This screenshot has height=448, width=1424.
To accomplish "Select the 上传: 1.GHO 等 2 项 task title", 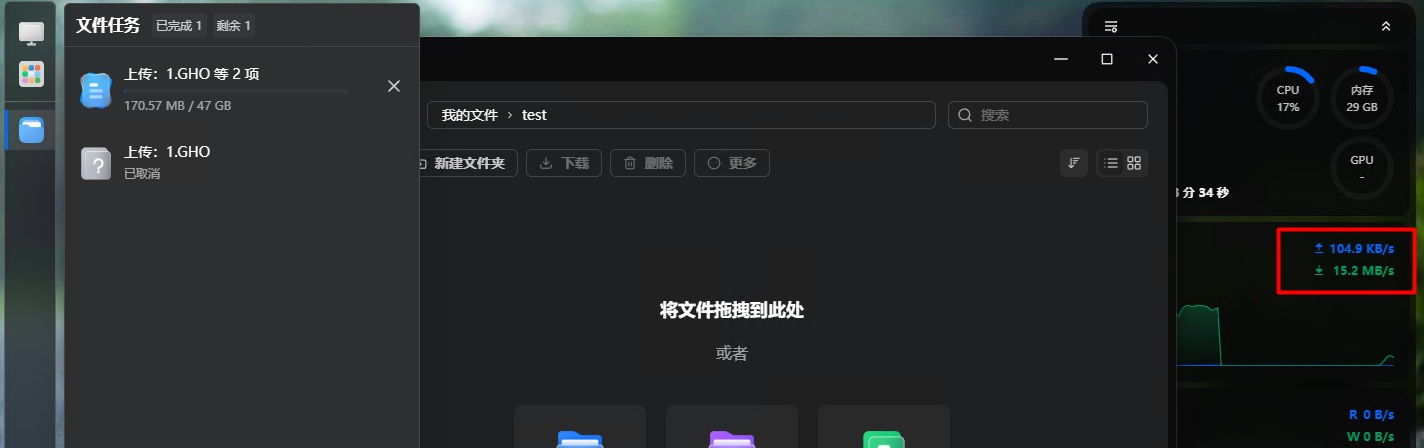I will (193, 74).
